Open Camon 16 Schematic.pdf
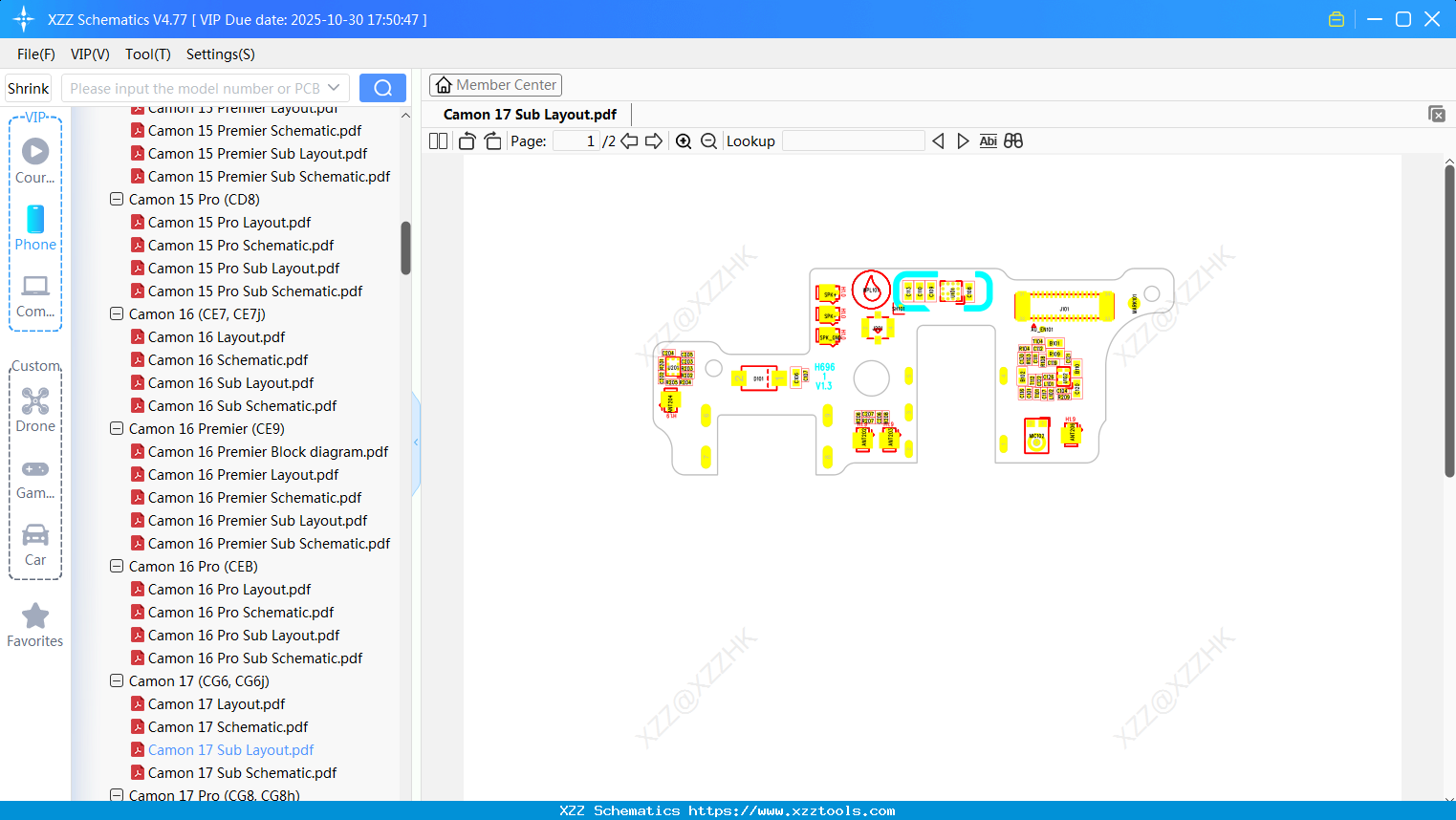The image size is (1456, 820). point(228,360)
